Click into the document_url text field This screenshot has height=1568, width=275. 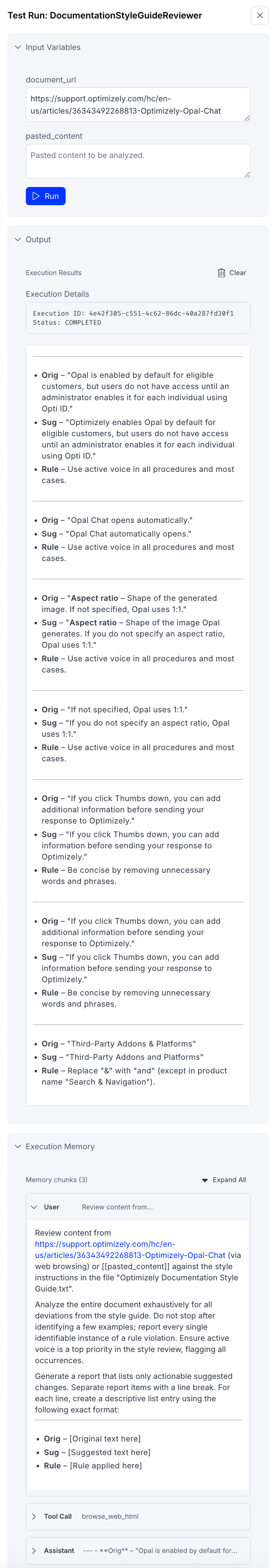pyautogui.click(x=137, y=105)
